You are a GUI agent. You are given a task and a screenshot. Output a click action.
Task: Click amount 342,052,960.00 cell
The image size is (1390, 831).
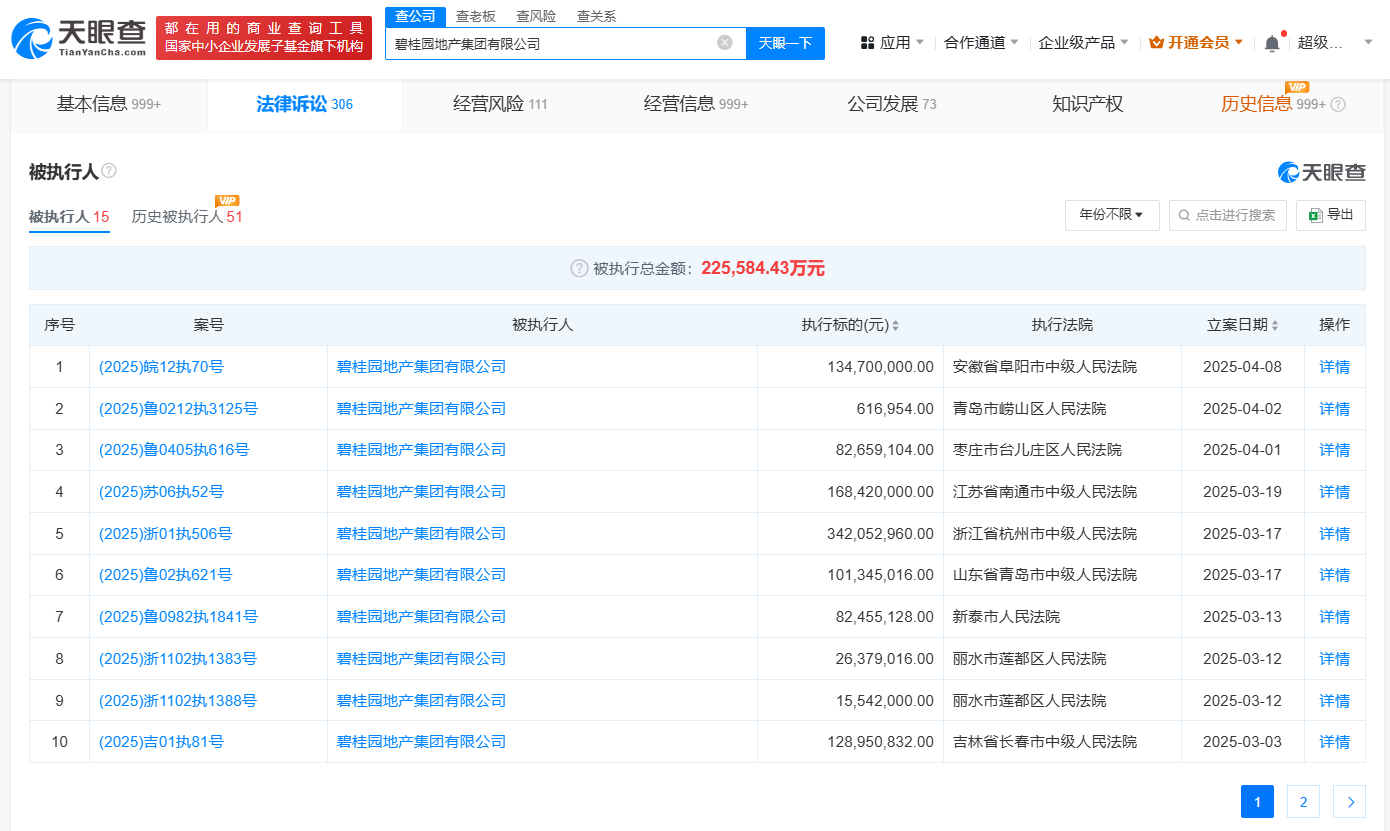click(x=850, y=534)
